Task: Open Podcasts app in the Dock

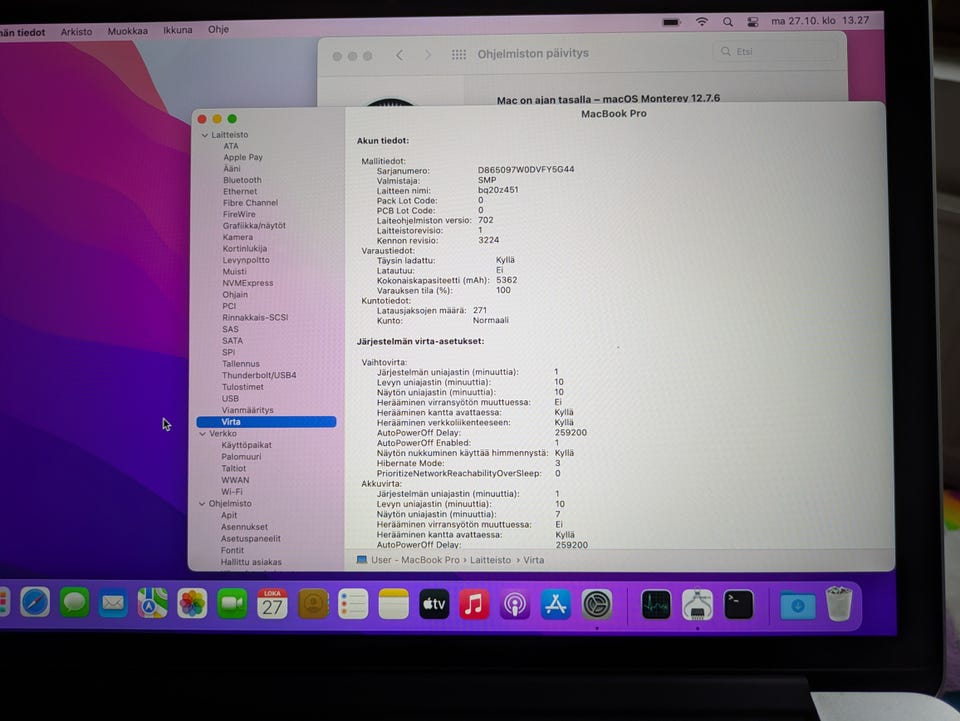Action: coord(515,605)
